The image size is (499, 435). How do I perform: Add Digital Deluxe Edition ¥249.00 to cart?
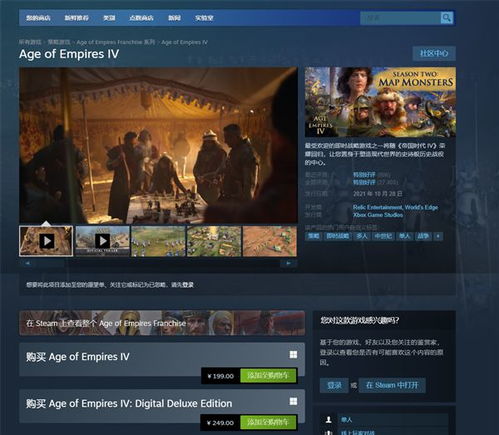click(x=268, y=422)
